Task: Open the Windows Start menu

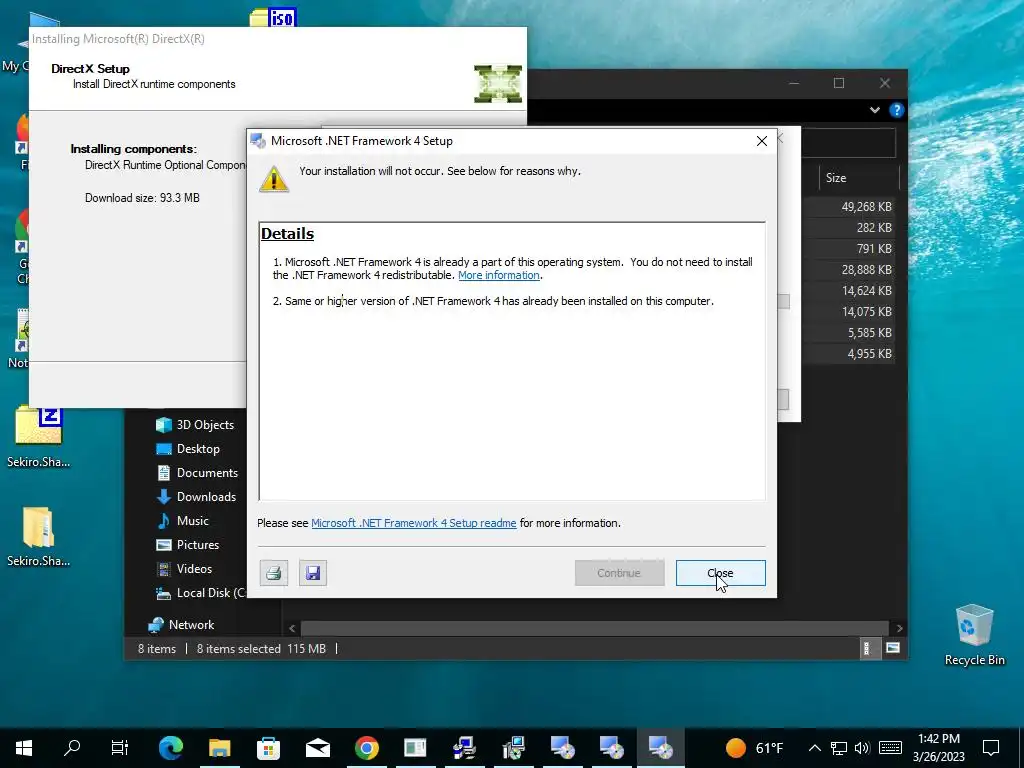Action: tap(24, 748)
